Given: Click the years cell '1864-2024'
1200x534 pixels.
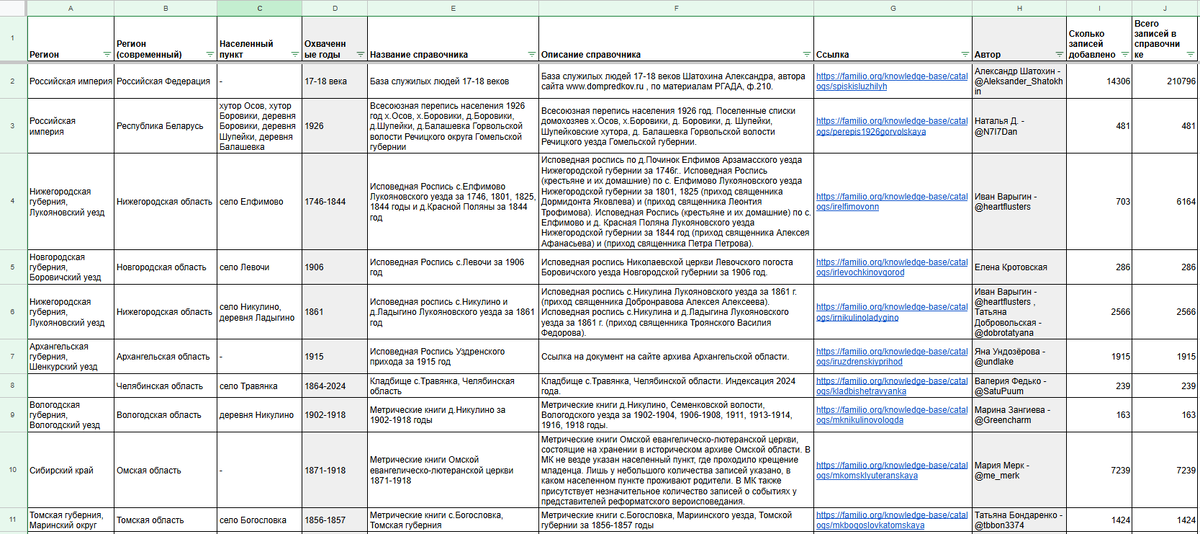Looking at the screenshot, I should (x=334, y=386).
